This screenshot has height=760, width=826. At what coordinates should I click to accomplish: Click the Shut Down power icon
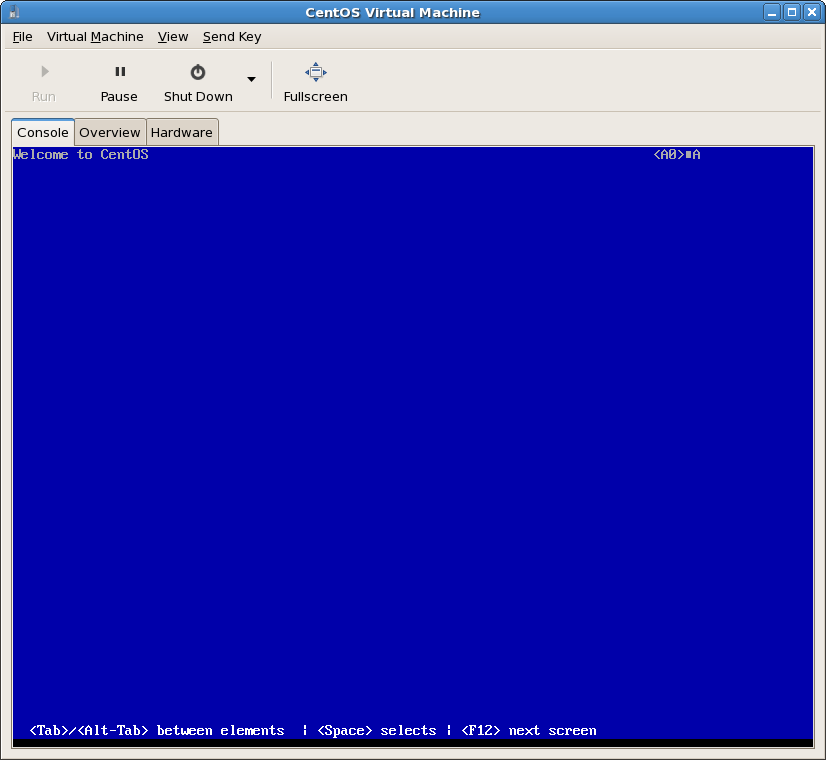(198, 72)
